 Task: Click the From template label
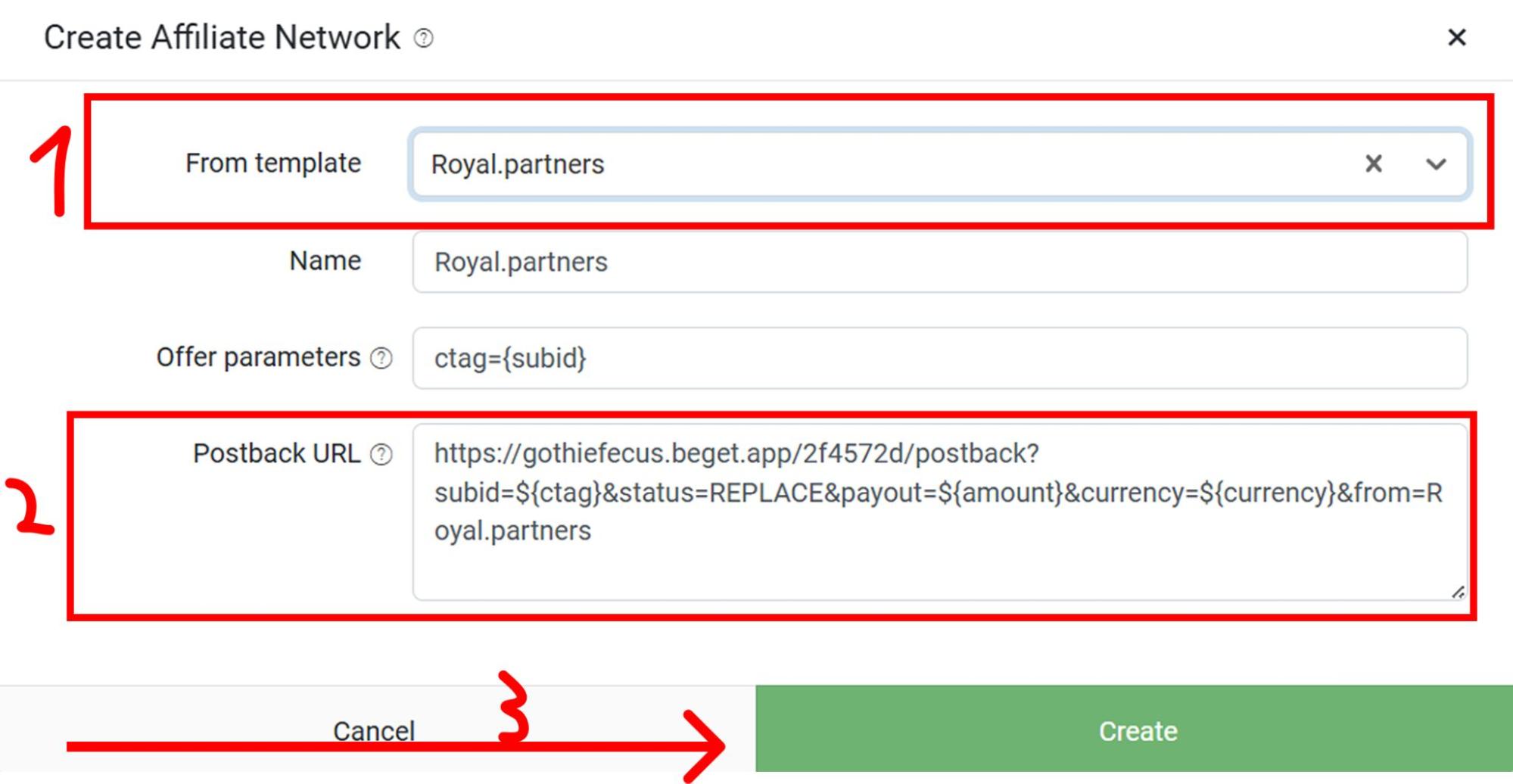273,163
